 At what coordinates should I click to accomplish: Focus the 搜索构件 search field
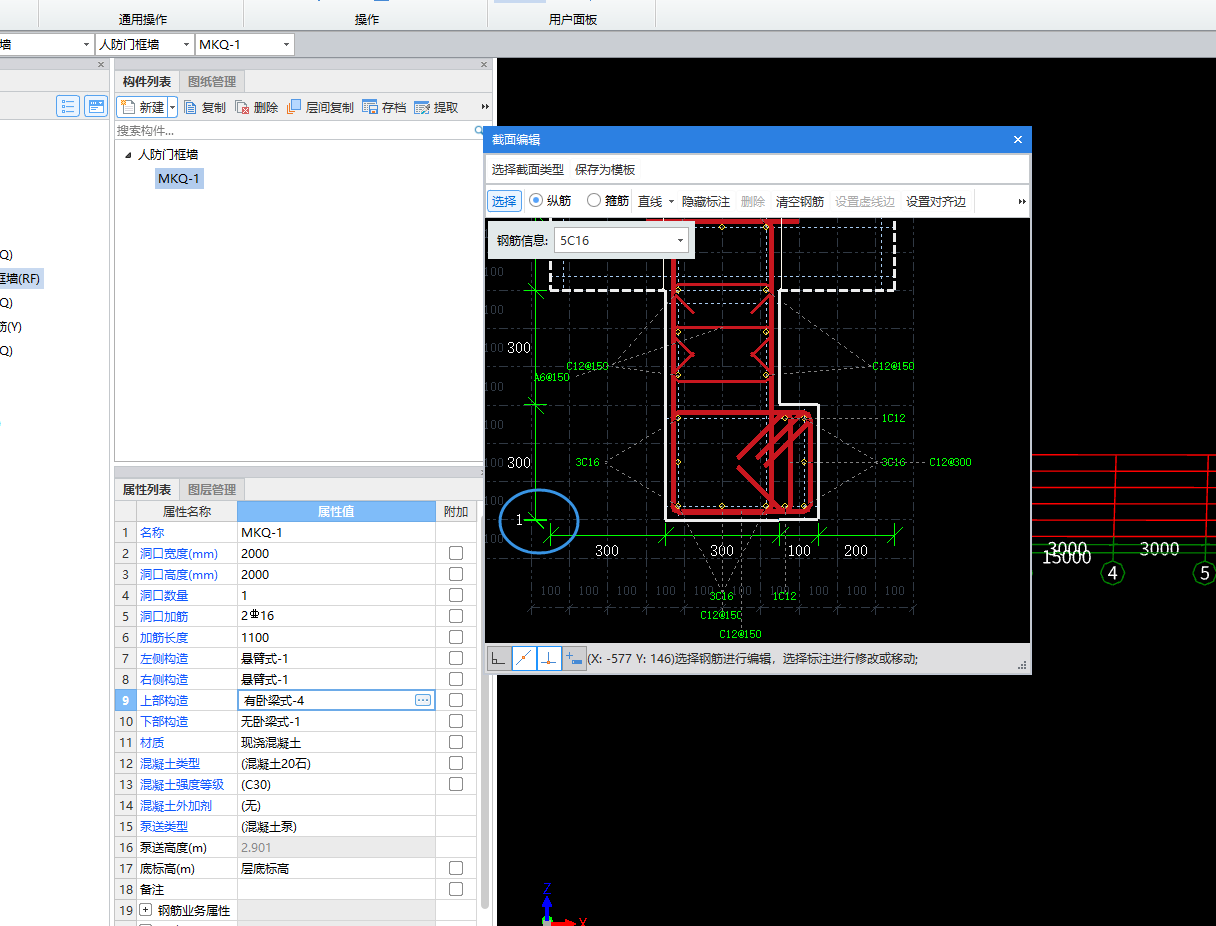tap(294, 130)
